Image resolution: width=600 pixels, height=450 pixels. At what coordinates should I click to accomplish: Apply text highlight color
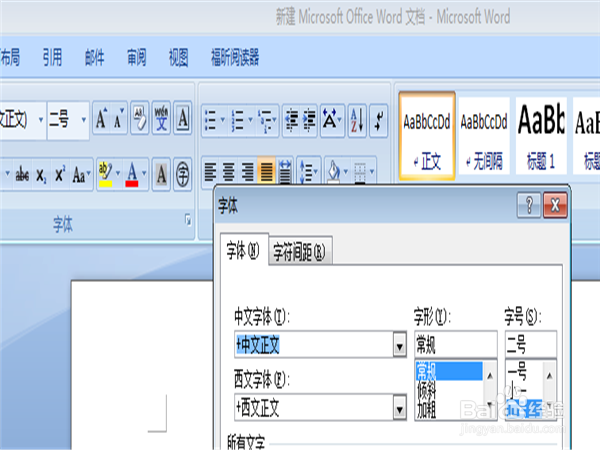coord(105,174)
